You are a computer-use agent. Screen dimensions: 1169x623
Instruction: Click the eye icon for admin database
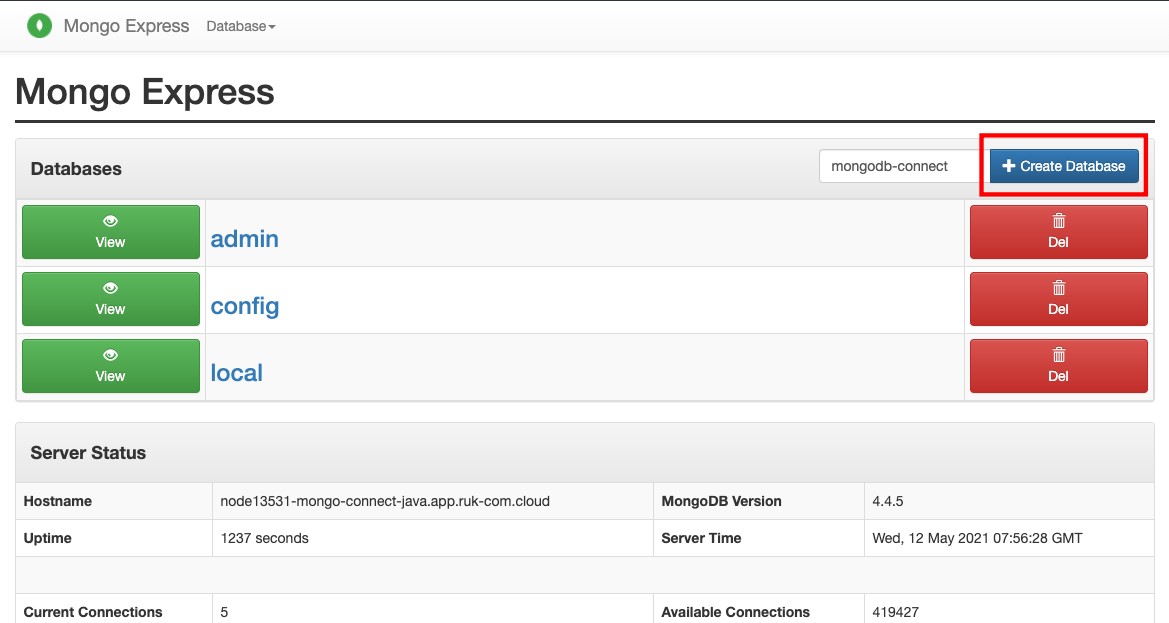click(110, 221)
